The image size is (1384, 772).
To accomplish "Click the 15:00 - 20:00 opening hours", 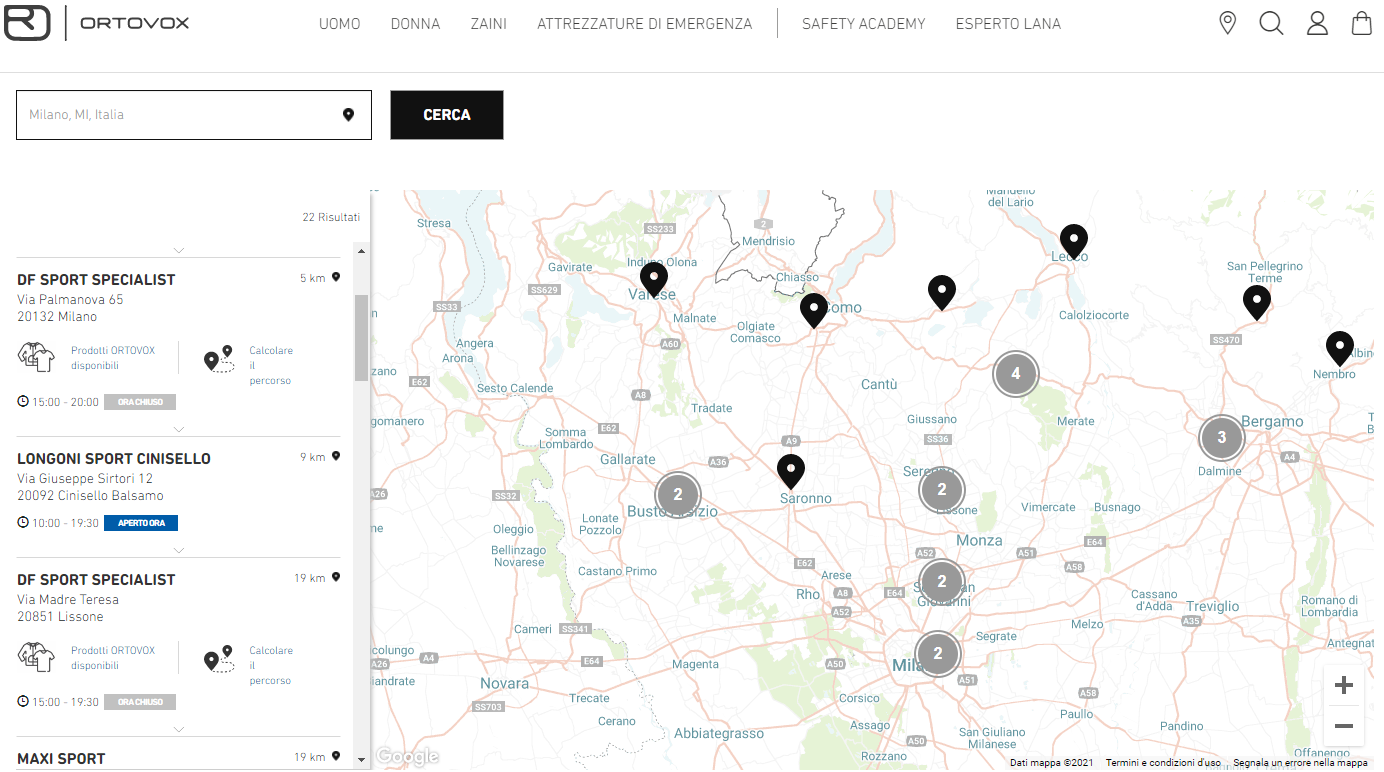I will 65,402.
